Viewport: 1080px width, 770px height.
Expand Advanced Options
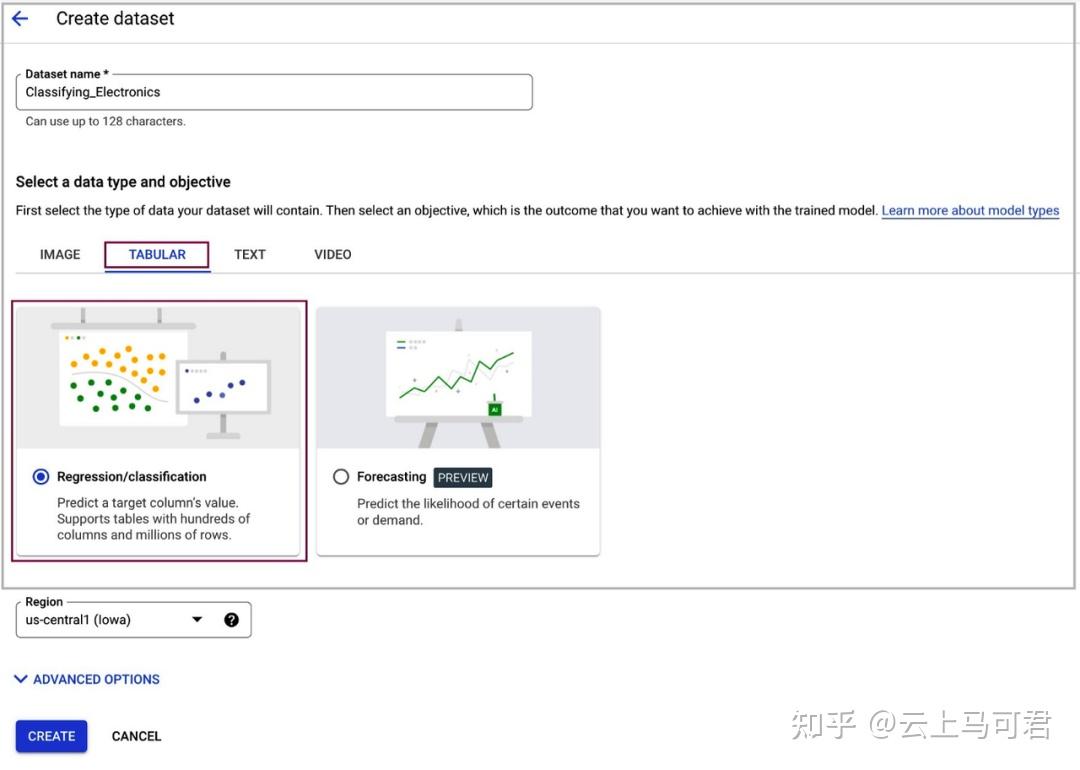pos(85,679)
